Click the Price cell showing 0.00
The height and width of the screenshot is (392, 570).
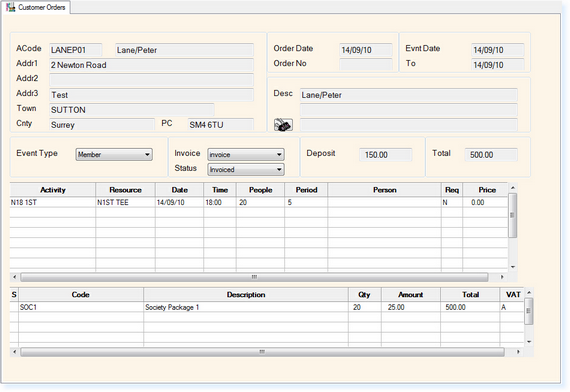click(485, 203)
